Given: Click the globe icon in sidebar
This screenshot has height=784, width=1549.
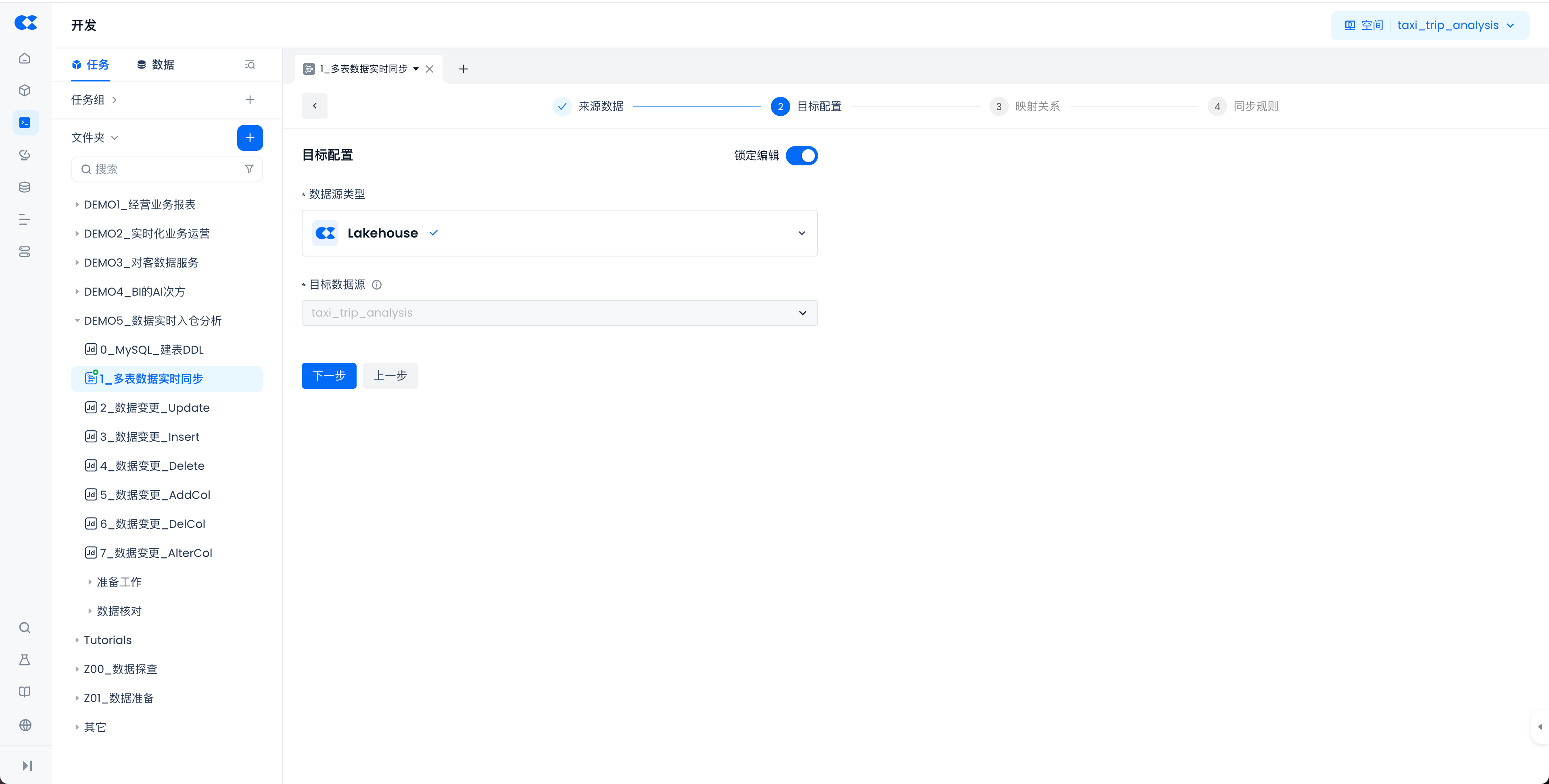Looking at the screenshot, I should pyautogui.click(x=25, y=725).
